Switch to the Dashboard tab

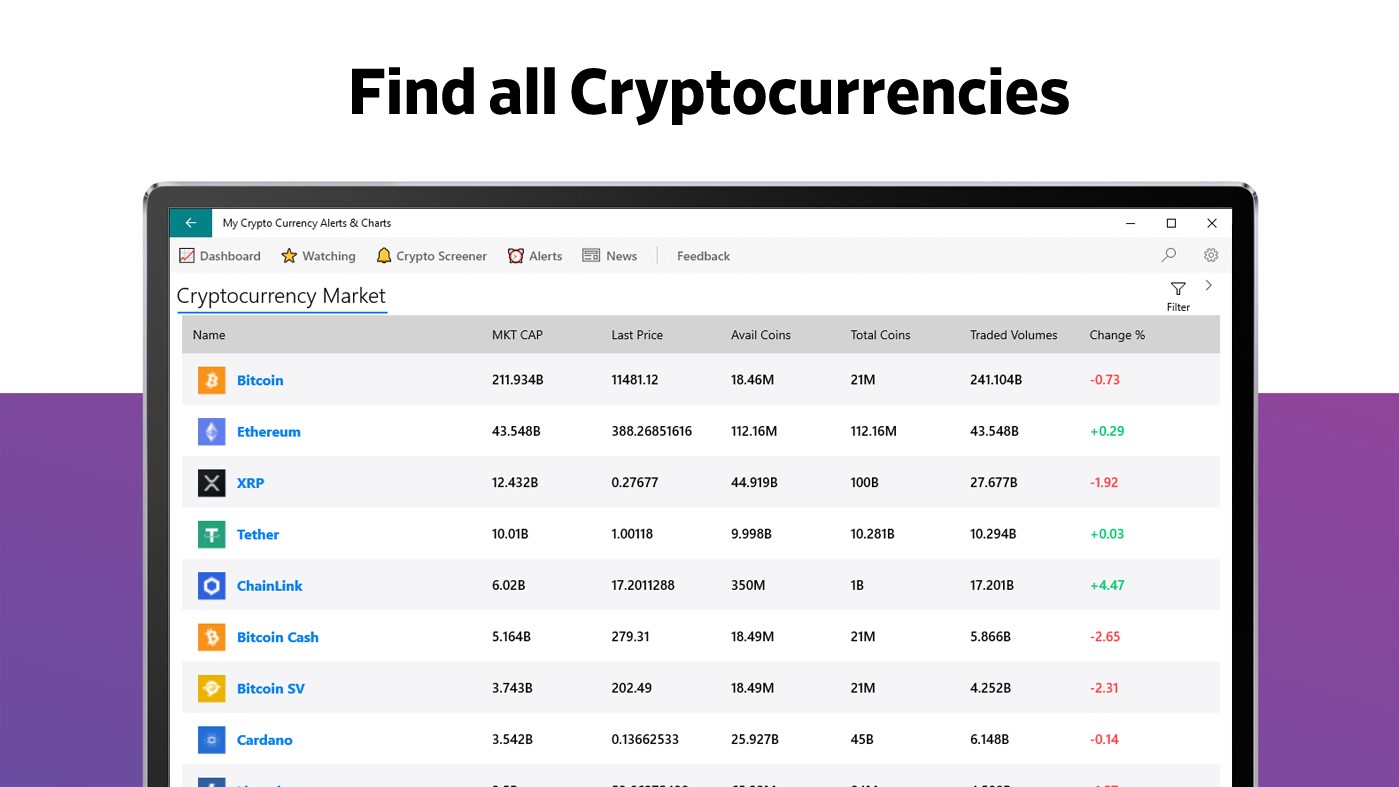click(x=220, y=256)
